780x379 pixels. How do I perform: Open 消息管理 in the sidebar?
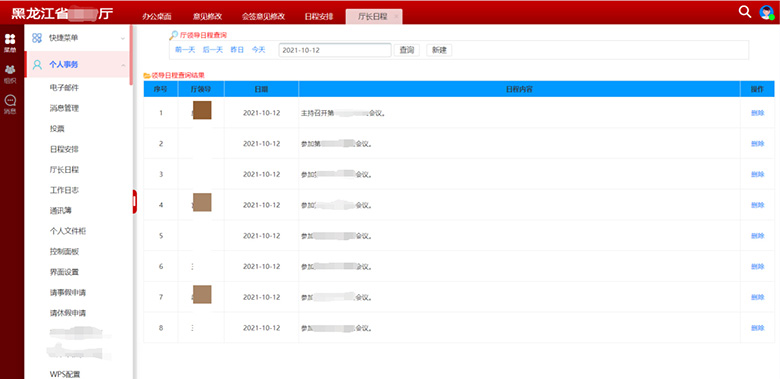coord(64,108)
